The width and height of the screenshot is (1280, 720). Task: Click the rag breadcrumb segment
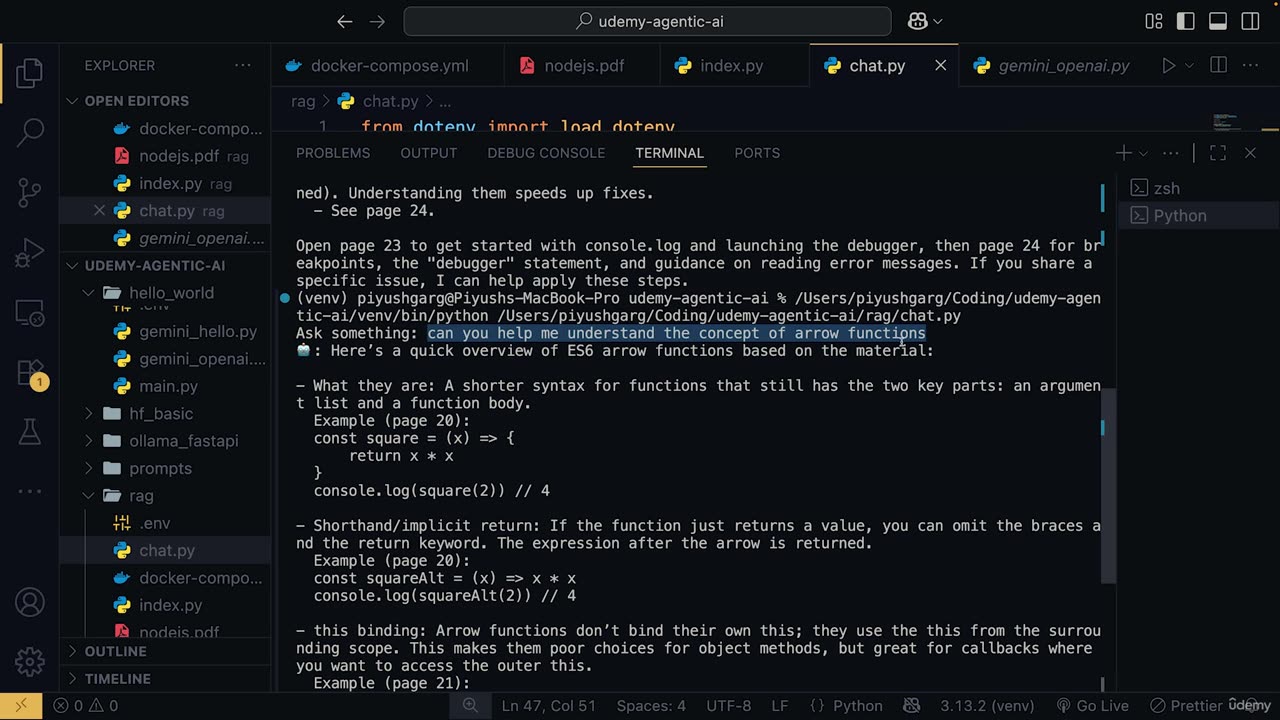click(x=303, y=101)
